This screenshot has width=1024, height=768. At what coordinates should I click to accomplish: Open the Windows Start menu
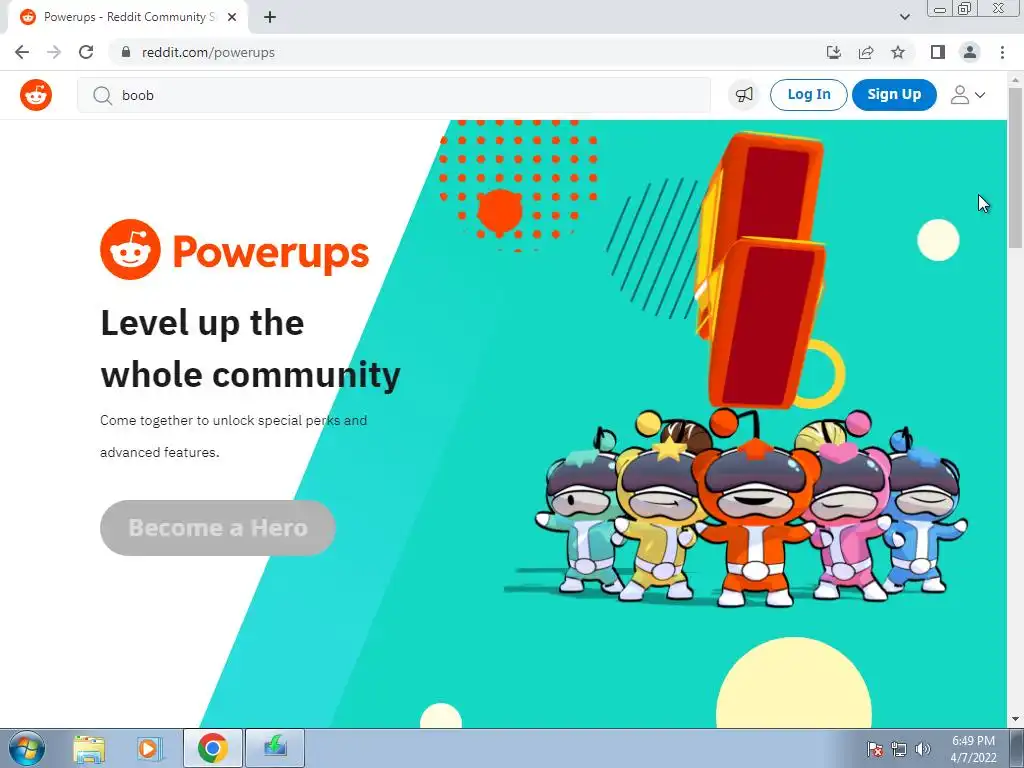pos(26,748)
